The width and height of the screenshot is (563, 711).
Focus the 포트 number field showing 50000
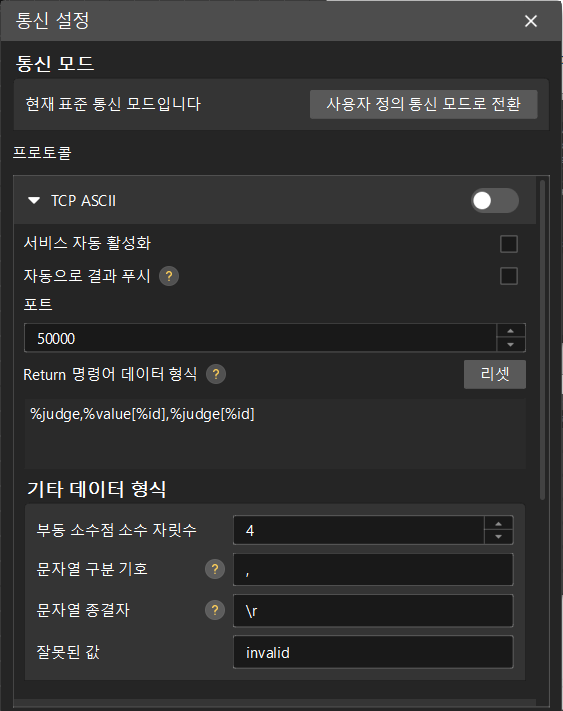click(261, 338)
